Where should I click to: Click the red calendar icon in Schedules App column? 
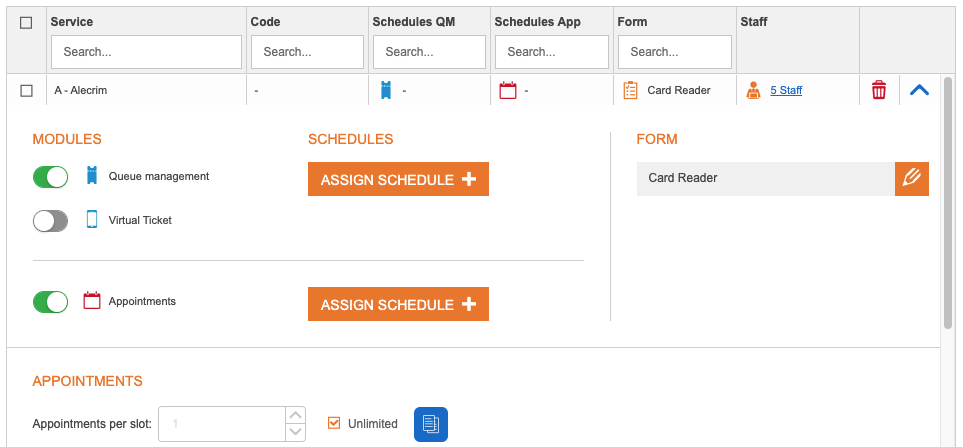click(x=508, y=90)
